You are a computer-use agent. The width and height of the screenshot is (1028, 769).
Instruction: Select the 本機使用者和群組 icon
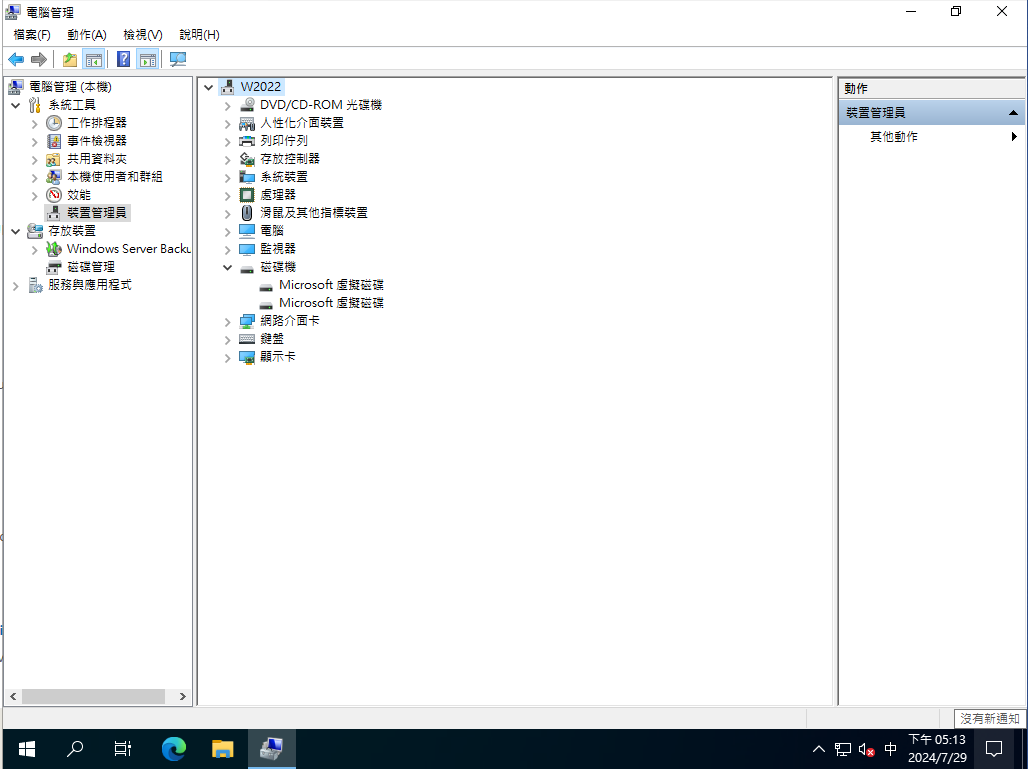click(54, 177)
